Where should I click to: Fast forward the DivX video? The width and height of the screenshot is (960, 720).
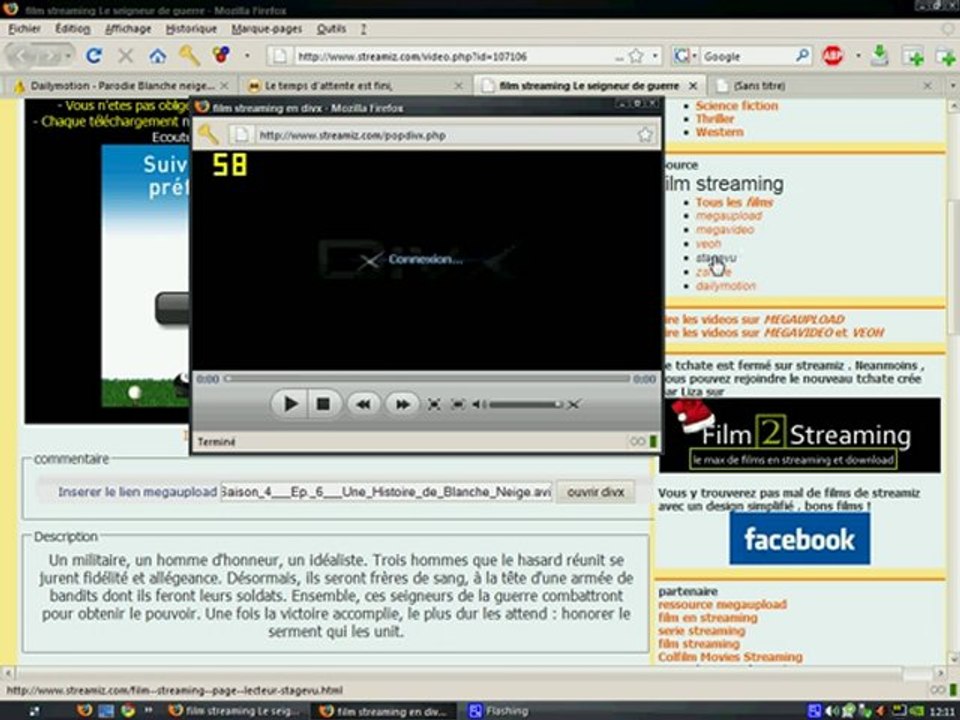coord(402,404)
